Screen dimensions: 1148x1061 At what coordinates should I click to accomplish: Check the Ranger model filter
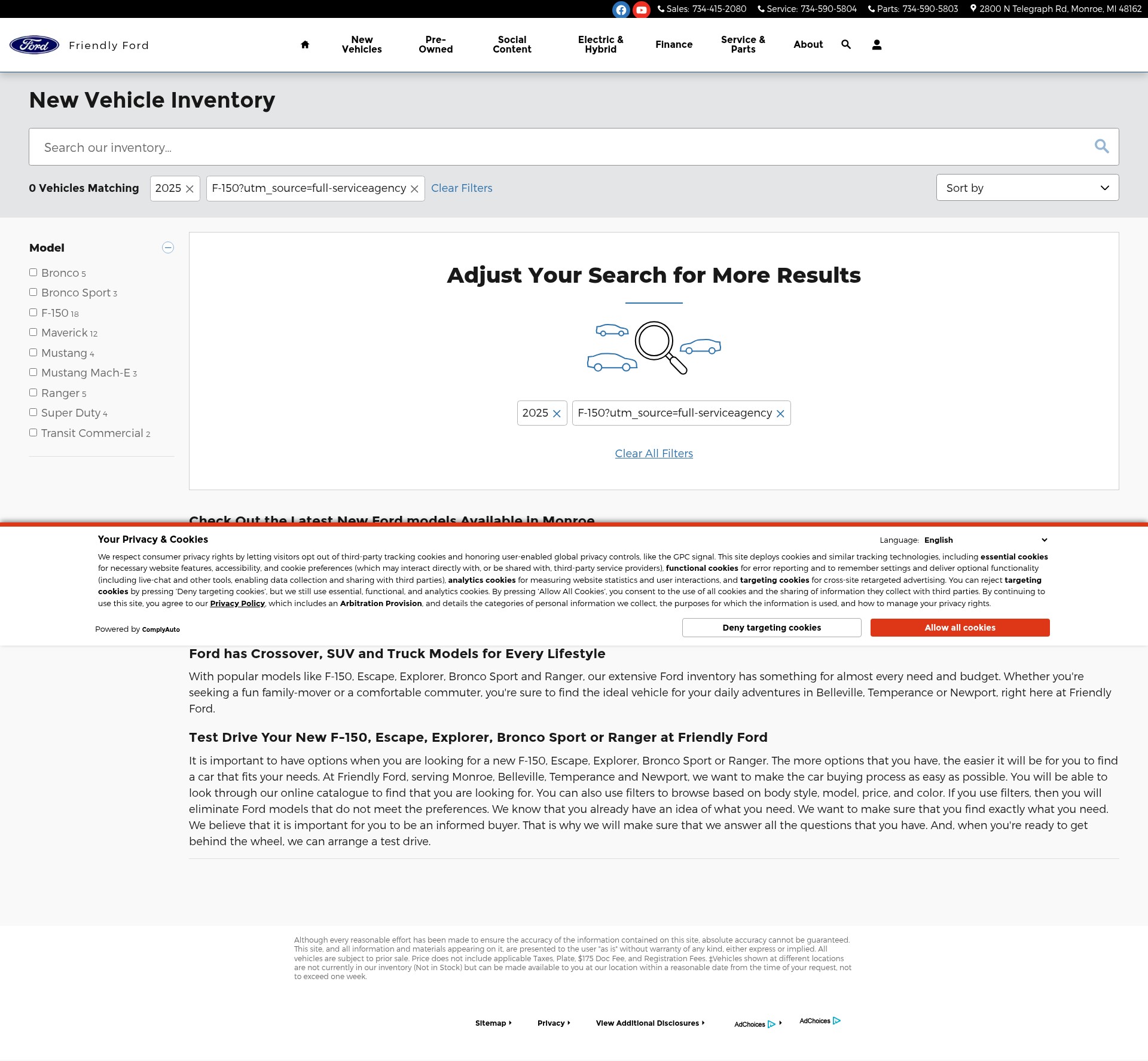[x=33, y=393]
